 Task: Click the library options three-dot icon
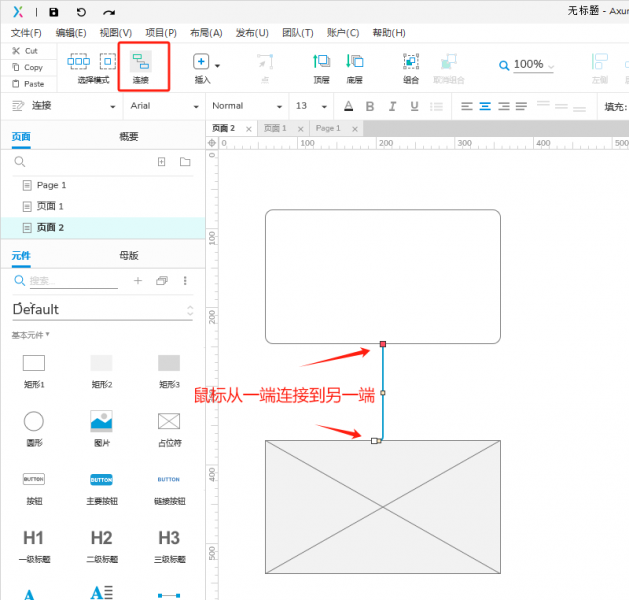[185, 281]
